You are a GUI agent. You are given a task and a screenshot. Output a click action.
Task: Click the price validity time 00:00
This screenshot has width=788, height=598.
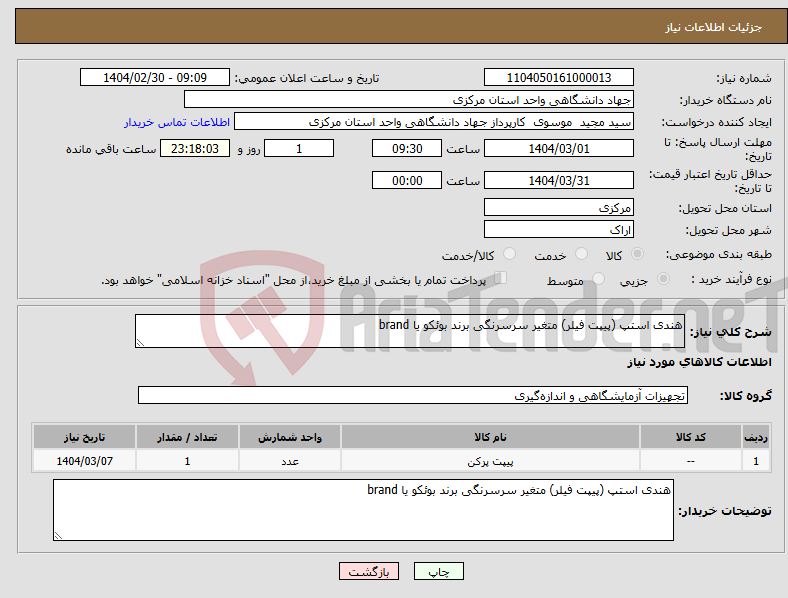(x=407, y=180)
